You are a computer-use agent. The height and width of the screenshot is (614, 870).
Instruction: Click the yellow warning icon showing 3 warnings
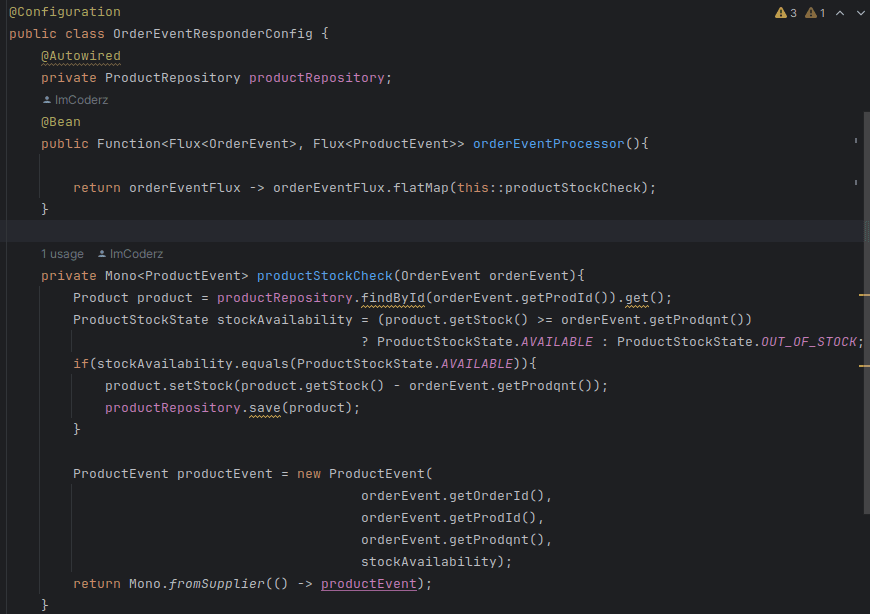(x=780, y=13)
